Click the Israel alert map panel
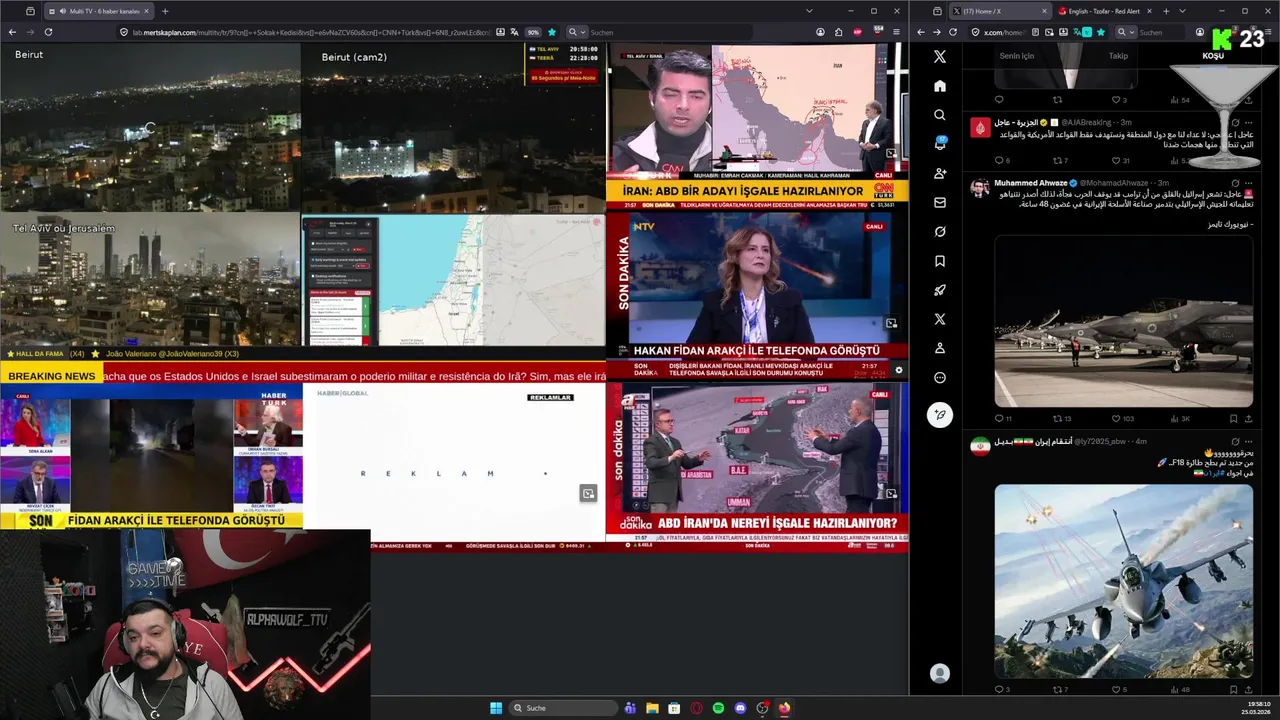The width and height of the screenshot is (1280, 720). (x=453, y=280)
